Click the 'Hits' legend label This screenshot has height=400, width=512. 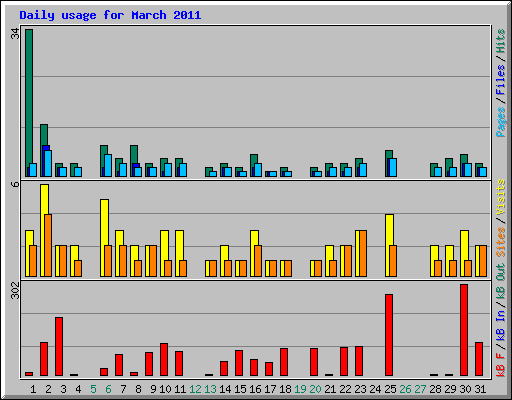pos(500,41)
